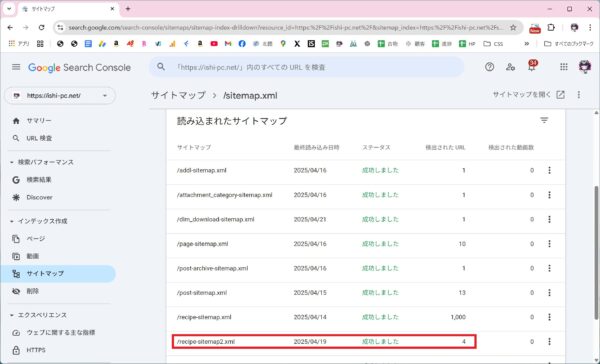Show more bookmarks with the chevron
The width and height of the screenshot is (600, 364).
point(527,44)
